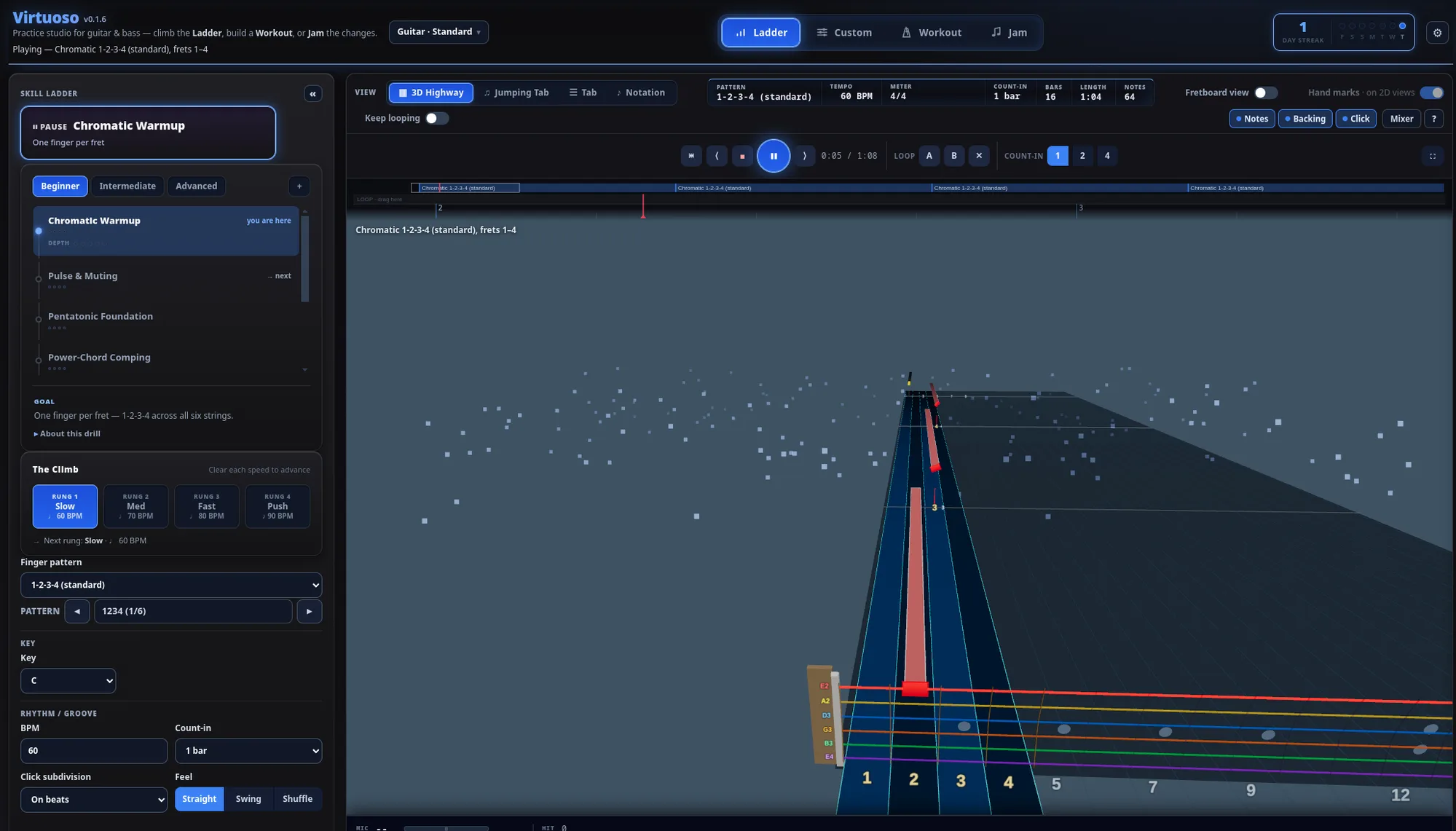Select Shuffle feel
This screenshot has width=1456, height=831.
tap(297, 799)
